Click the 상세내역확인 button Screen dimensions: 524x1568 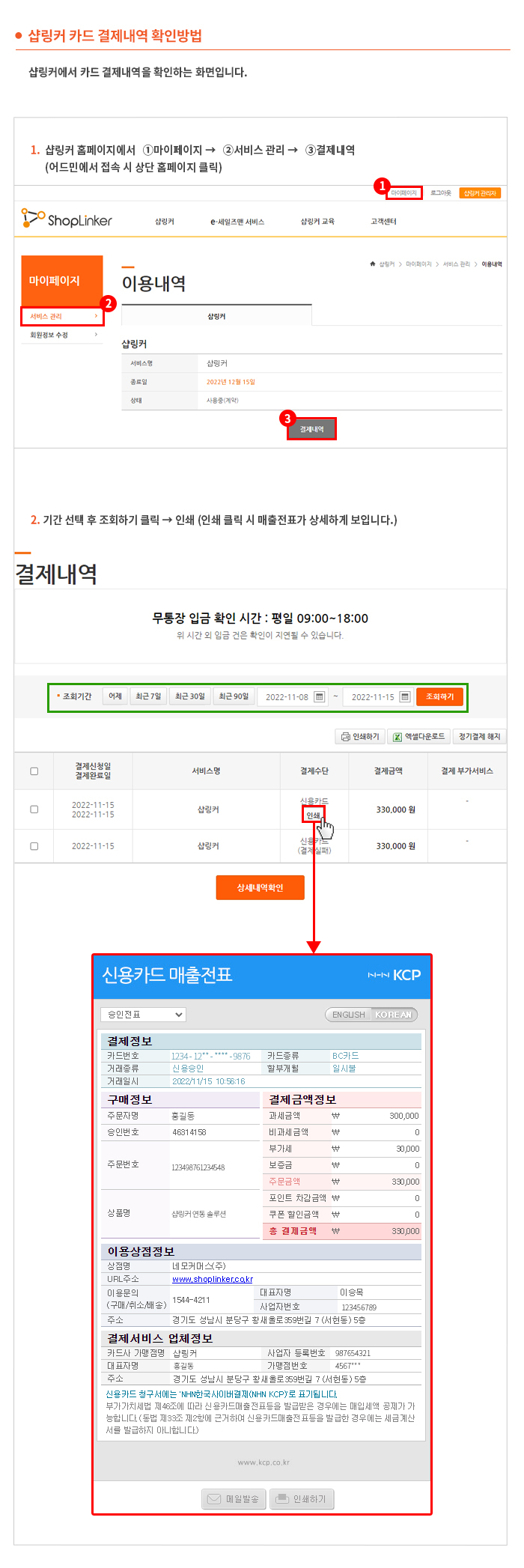260,887
